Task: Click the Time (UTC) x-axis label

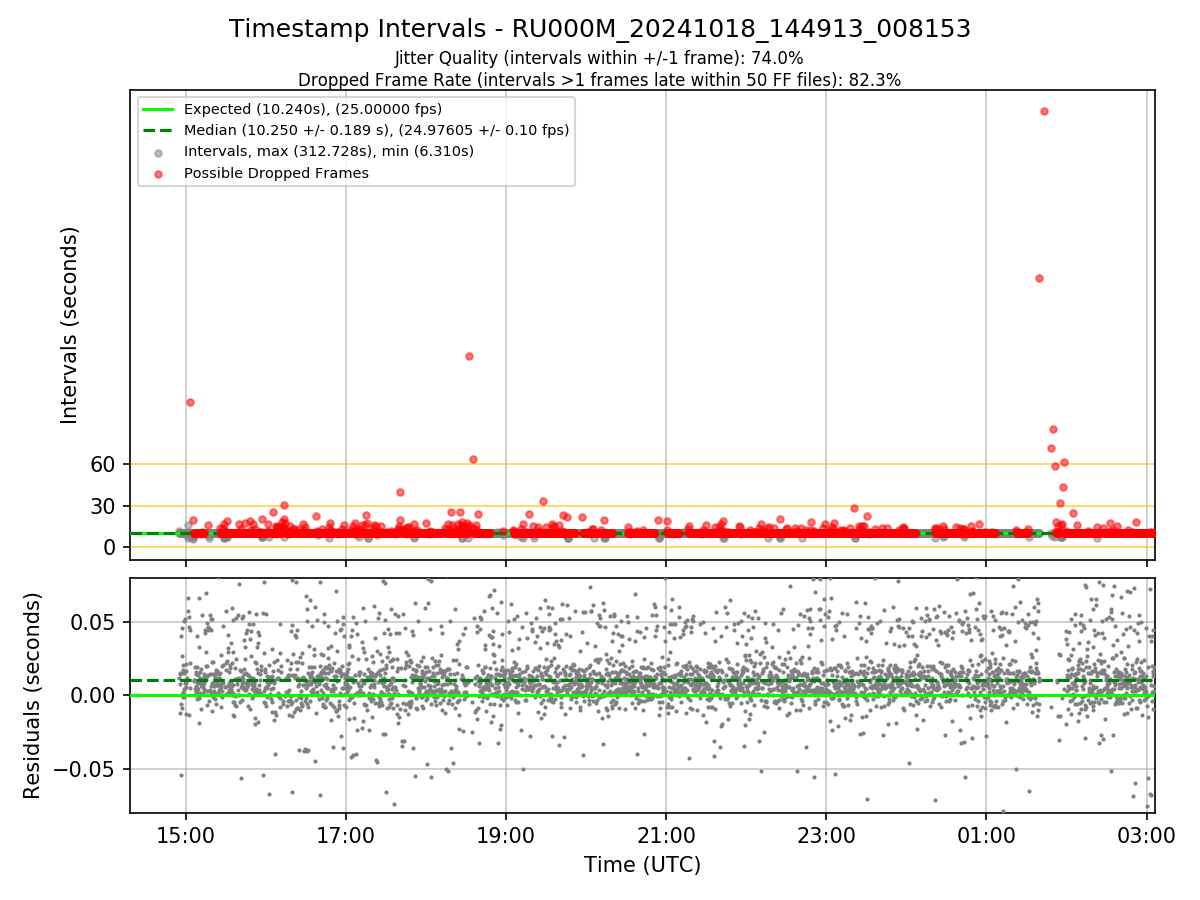Action: coord(642,865)
